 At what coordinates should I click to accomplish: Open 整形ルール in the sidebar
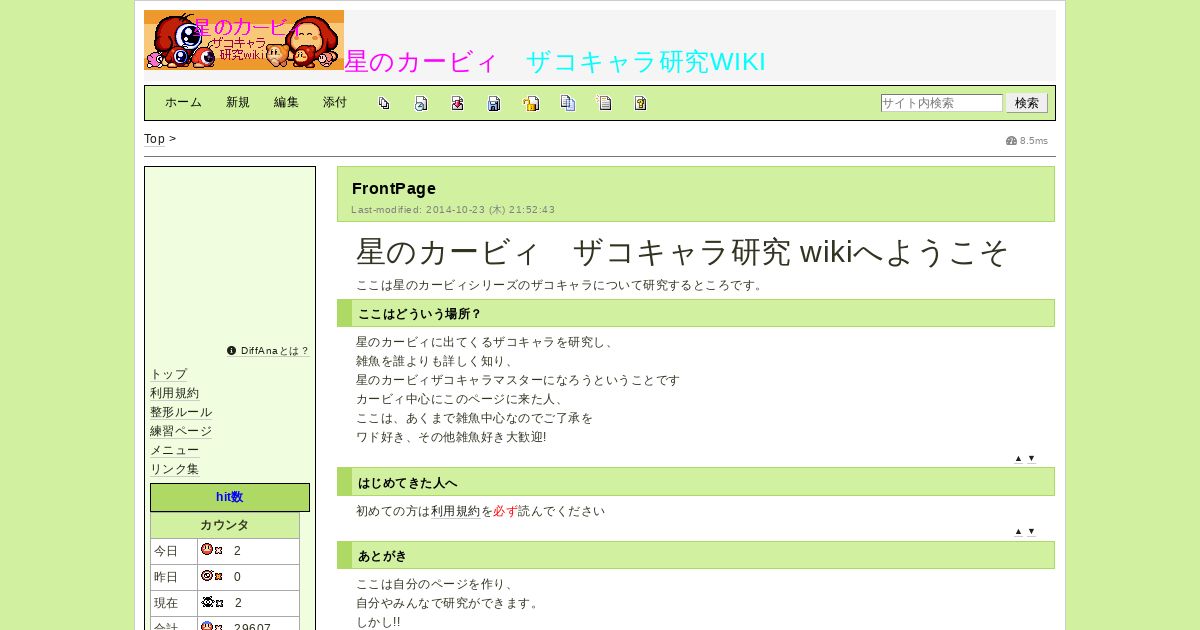[181, 412]
